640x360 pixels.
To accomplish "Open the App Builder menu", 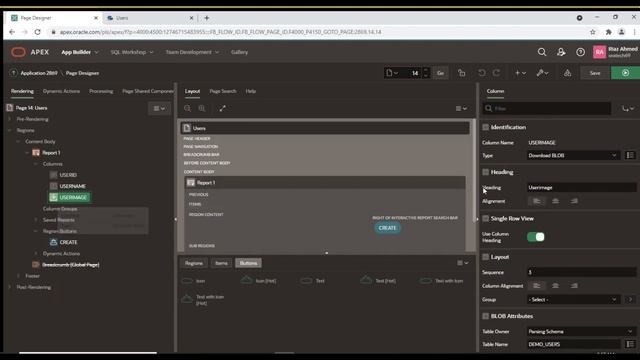I will tap(80, 52).
